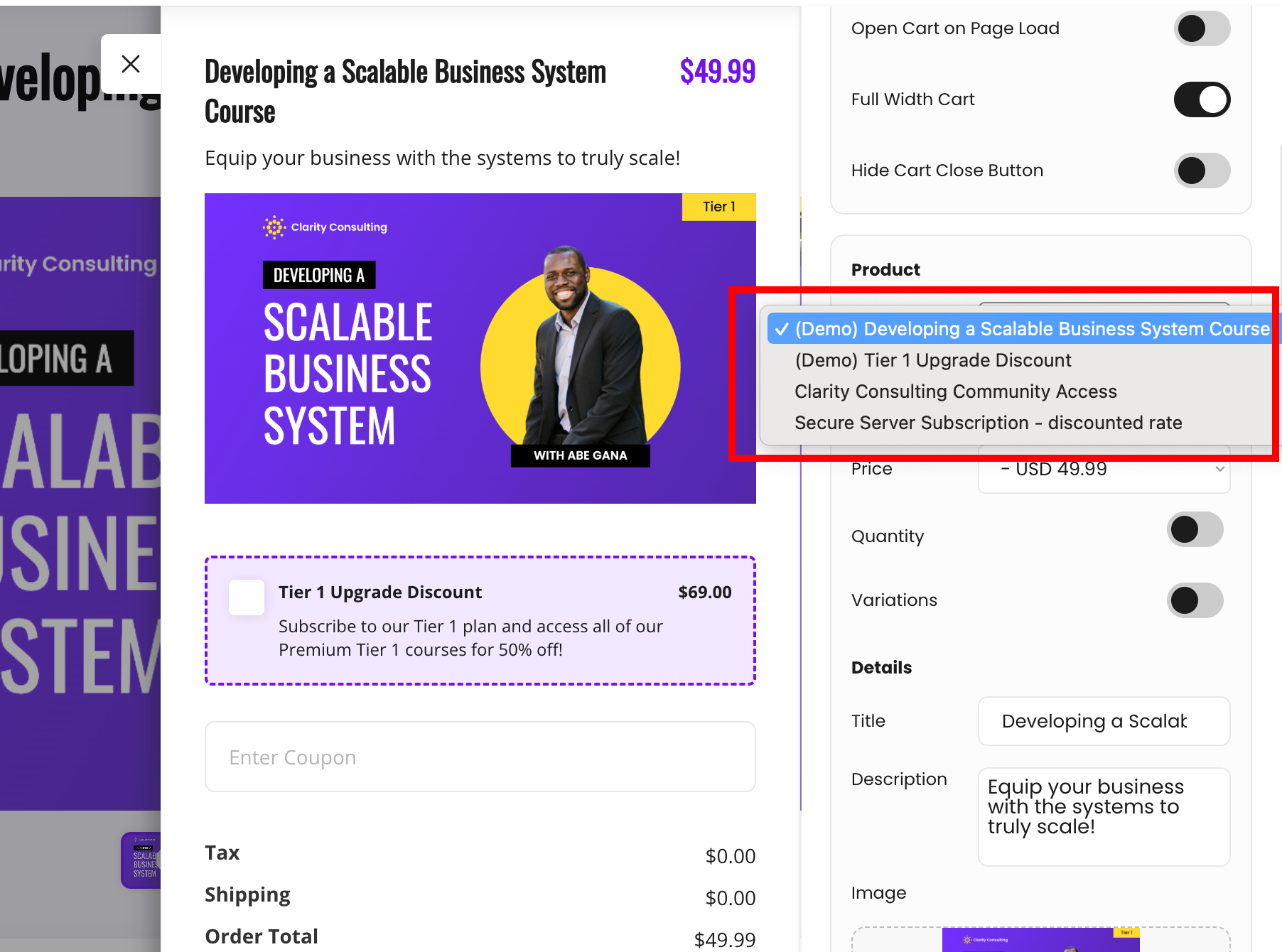Screen dimensions: 1282x952
Task: Open the Price dropdown showing USD 49.99
Action: point(1103,469)
